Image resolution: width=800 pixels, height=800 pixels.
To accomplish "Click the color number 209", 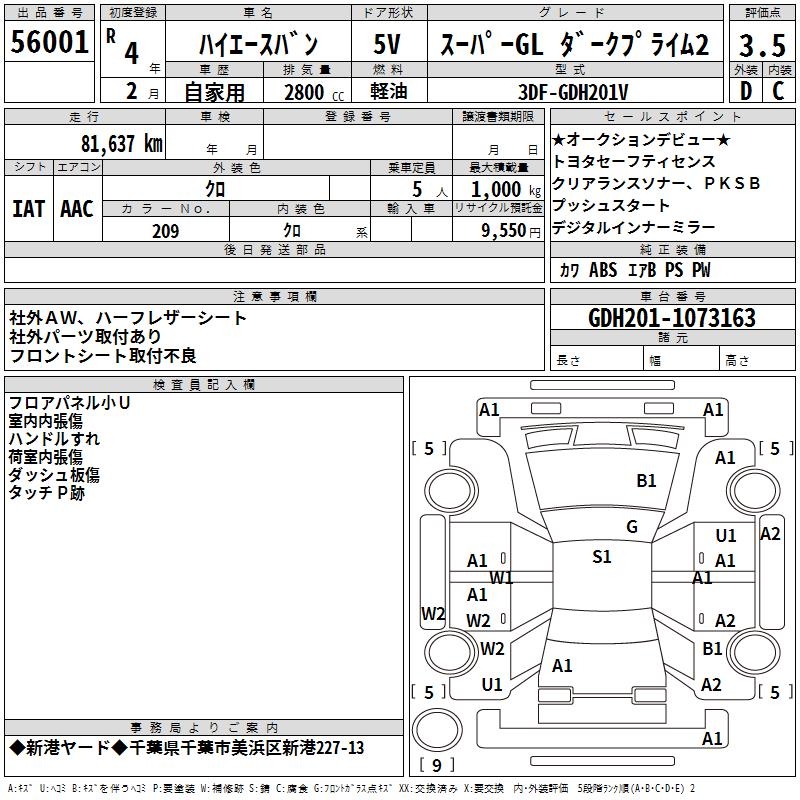I will click(x=165, y=231).
